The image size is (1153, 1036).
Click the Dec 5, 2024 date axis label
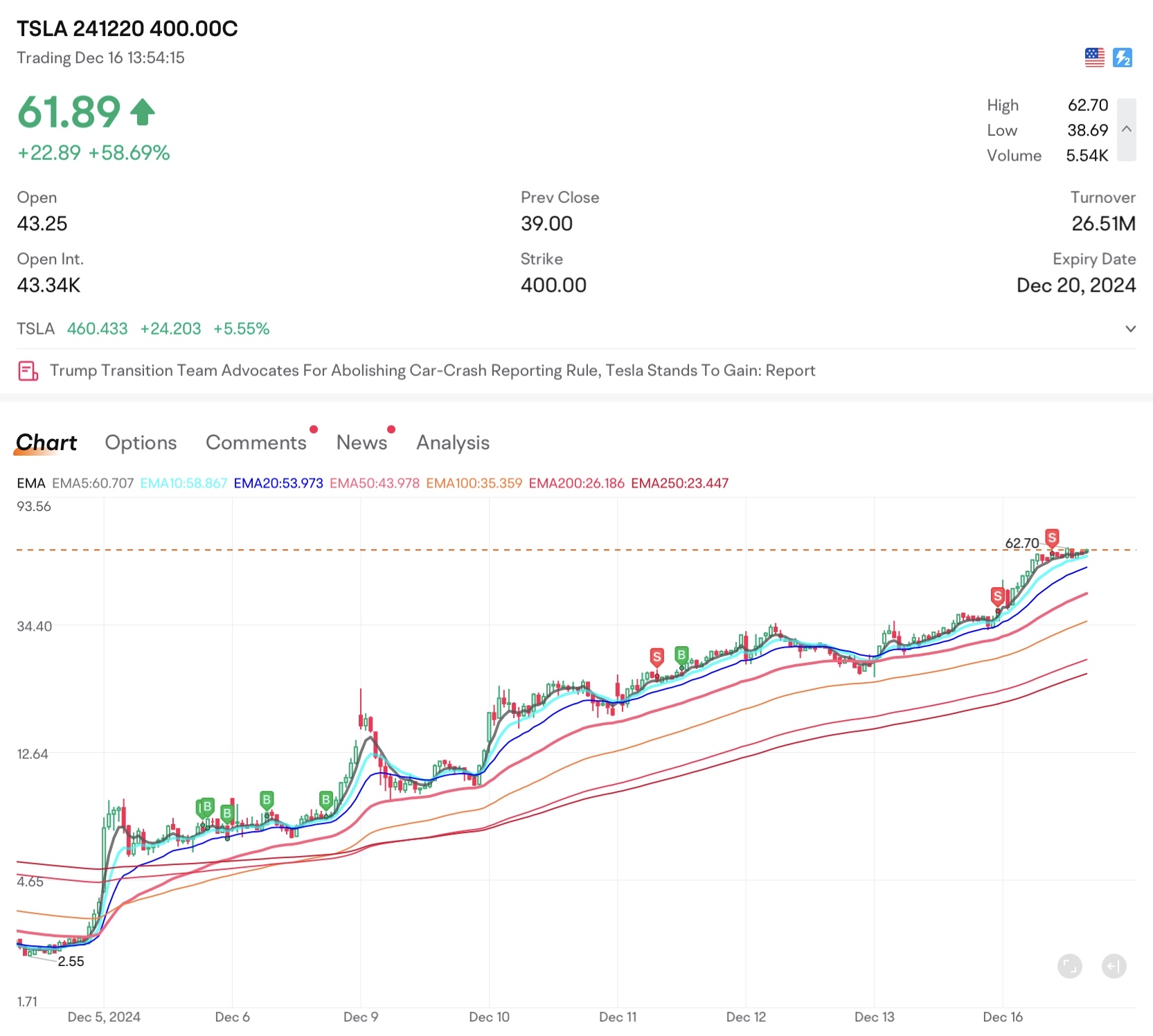coord(104,1017)
